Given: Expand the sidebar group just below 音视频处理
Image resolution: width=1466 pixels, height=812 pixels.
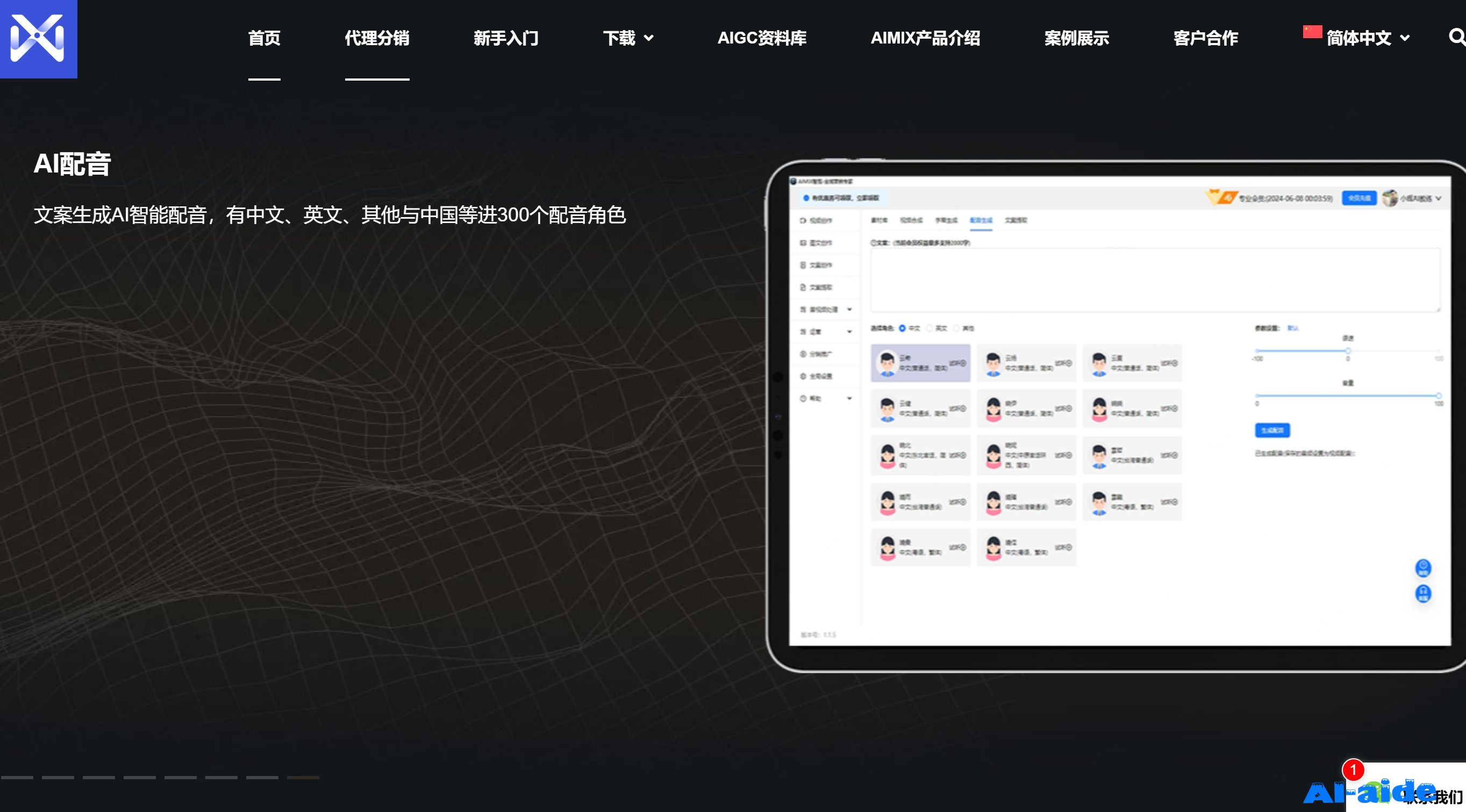Looking at the screenshot, I should (x=850, y=332).
